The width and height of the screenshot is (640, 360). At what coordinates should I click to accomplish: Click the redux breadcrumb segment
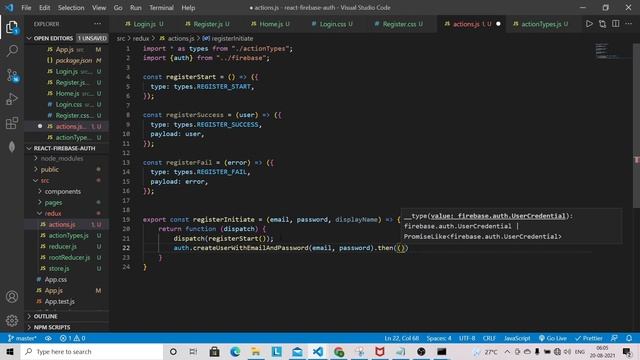pyautogui.click(x=141, y=38)
